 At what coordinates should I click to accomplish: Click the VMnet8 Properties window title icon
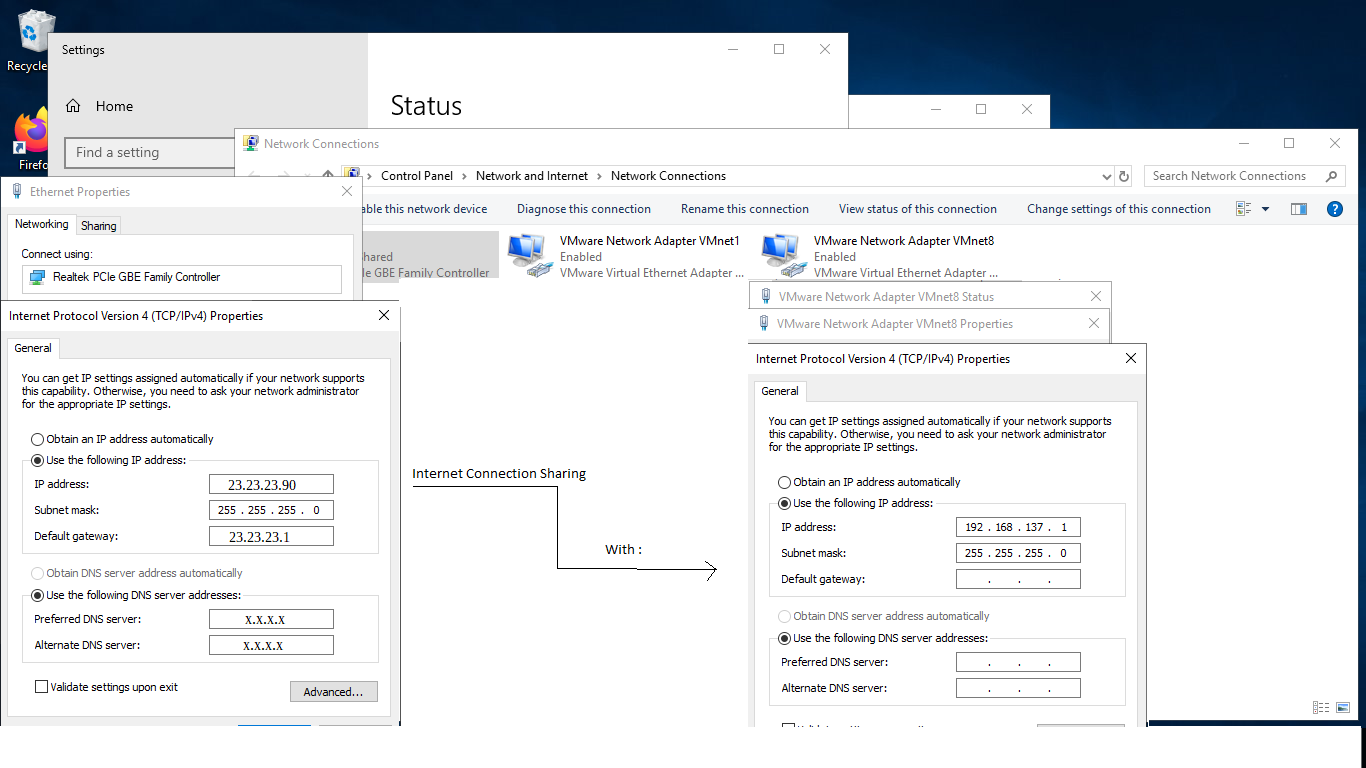[765, 324]
